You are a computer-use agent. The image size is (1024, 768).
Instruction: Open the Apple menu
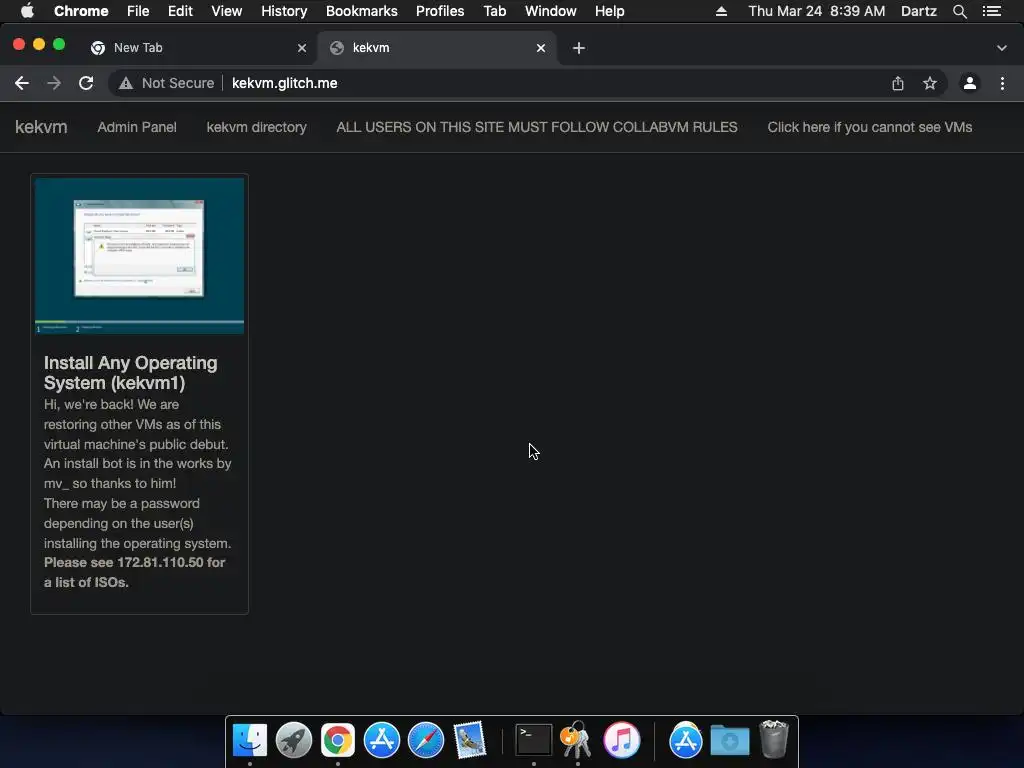(27, 11)
